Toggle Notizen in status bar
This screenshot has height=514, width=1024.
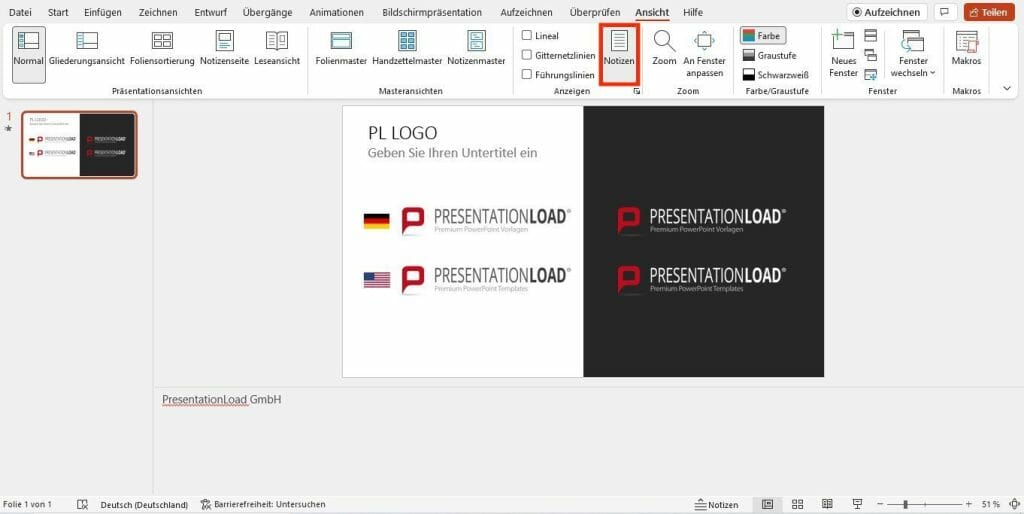pyautogui.click(x=716, y=504)
